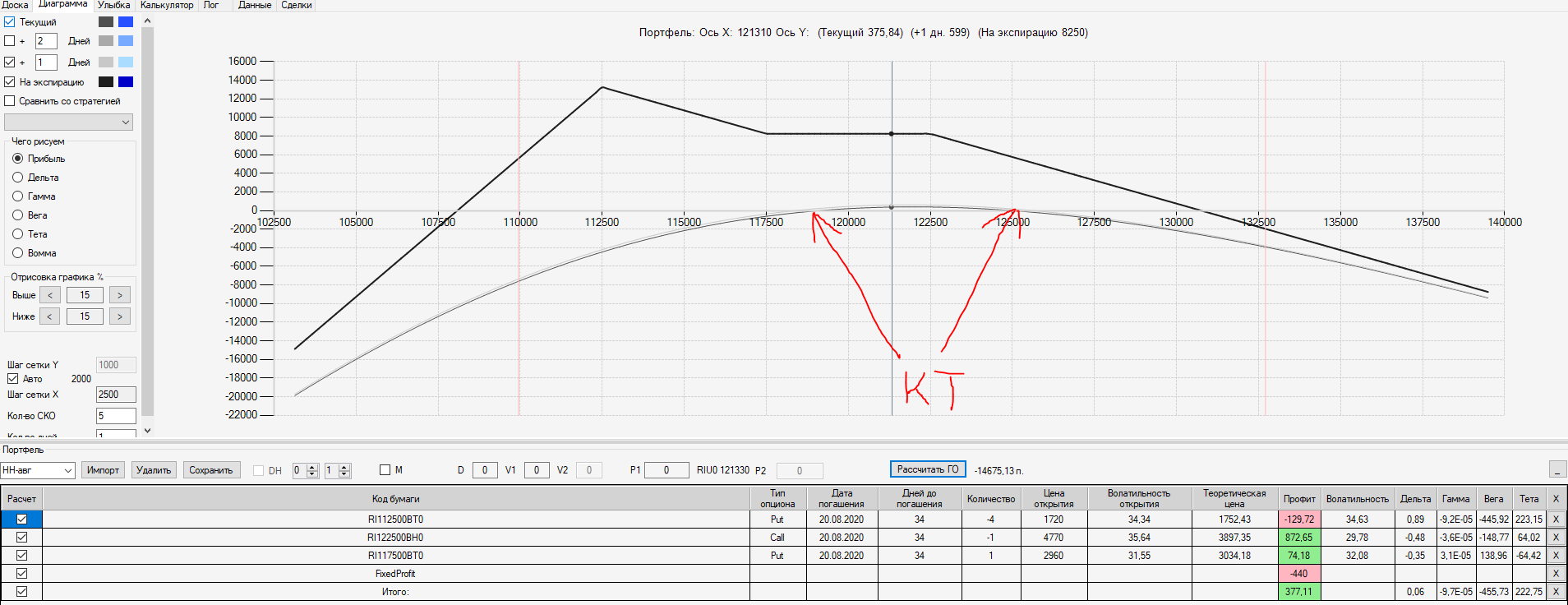Viewport: 1568px width, 605px height.
Task: Sort the table by the Профит column header
Action: pyautogui.click(x=1299, y=499)
